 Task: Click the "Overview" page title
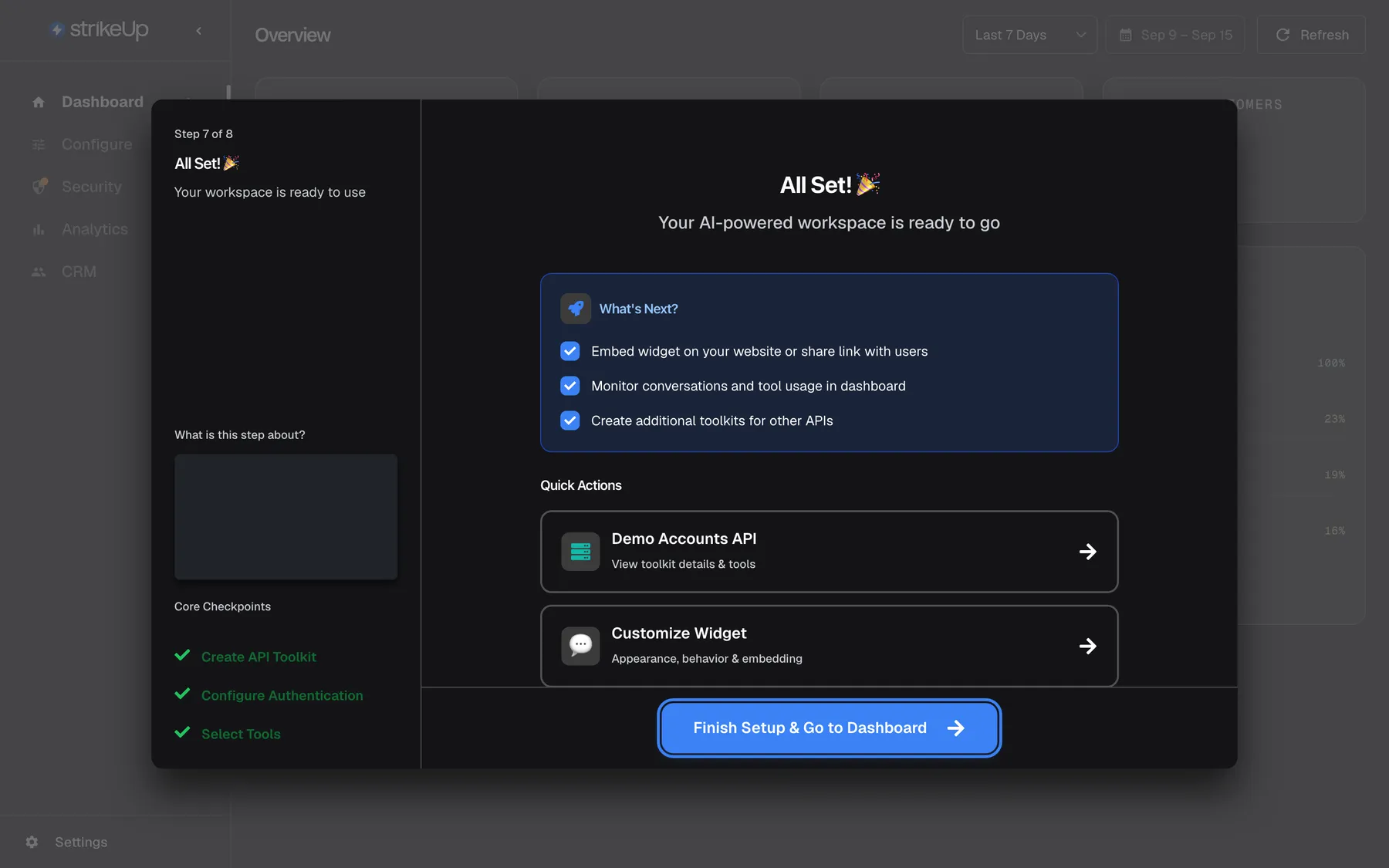click(x=293, y=35)
